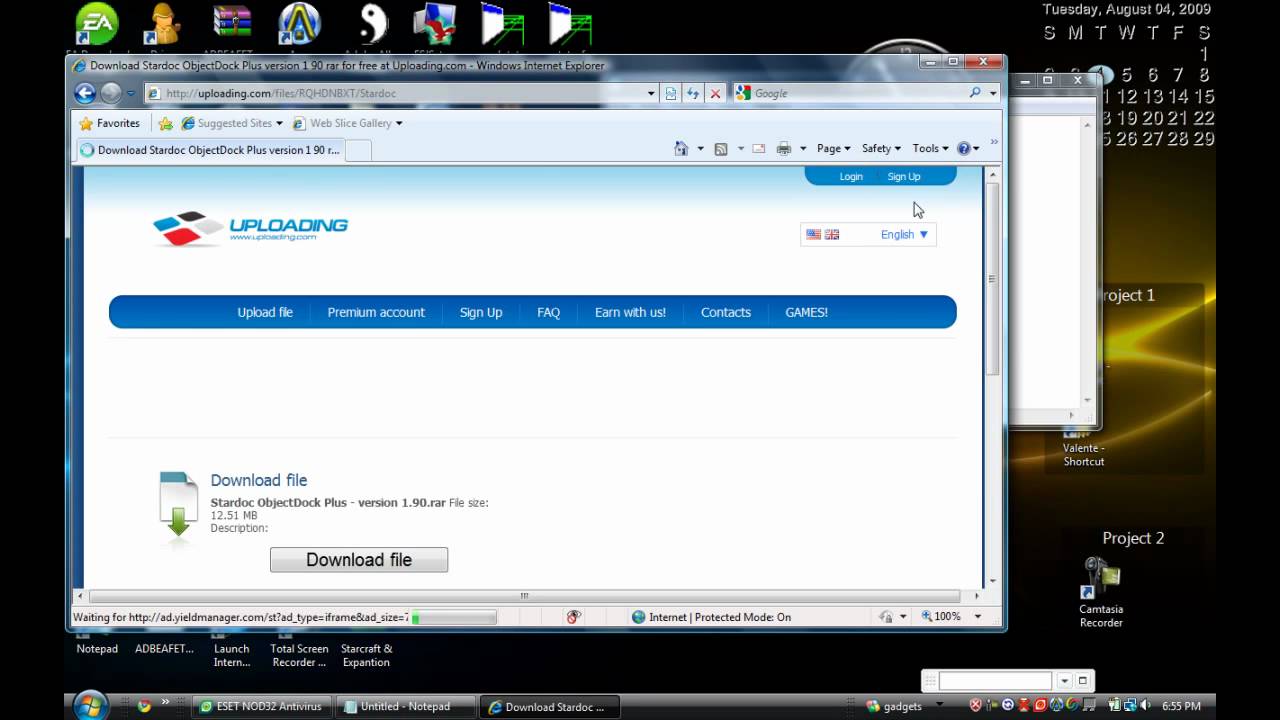1280x720 pixels.
Task: Click the RSS Feeds icon
Action: pyautogui.click(x=721, y=148)
